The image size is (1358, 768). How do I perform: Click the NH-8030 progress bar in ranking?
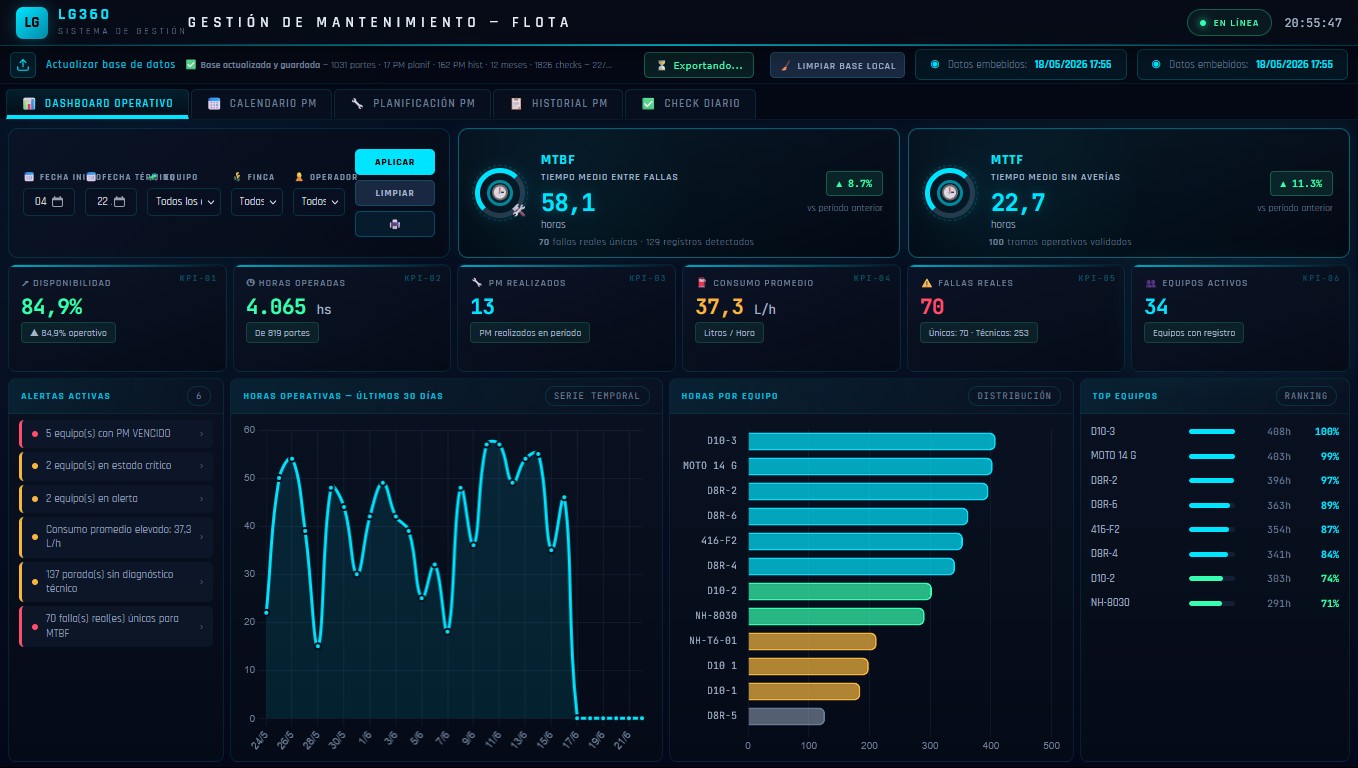click(x=1212, y=603)
